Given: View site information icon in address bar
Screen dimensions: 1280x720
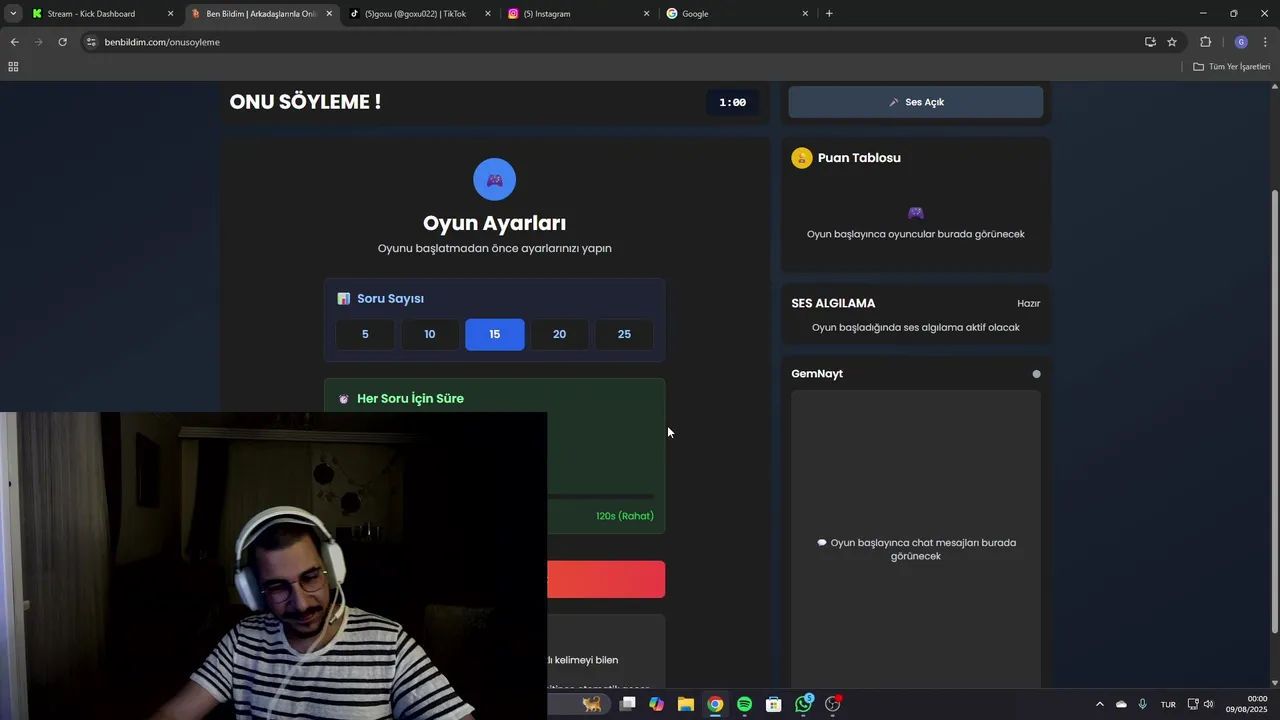Looking at the screenshot, I should pos(91,42).
